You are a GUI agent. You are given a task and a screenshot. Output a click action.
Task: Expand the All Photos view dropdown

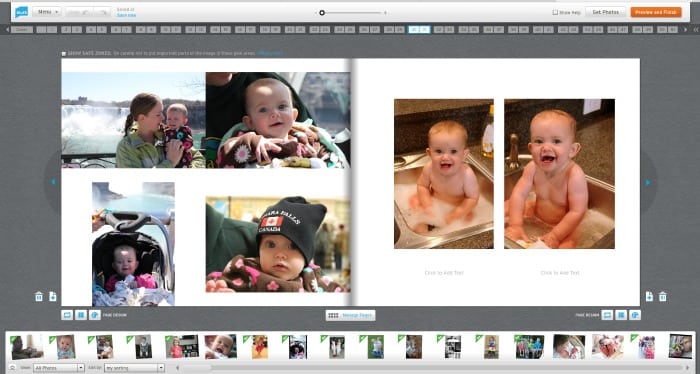click(58, 368)
